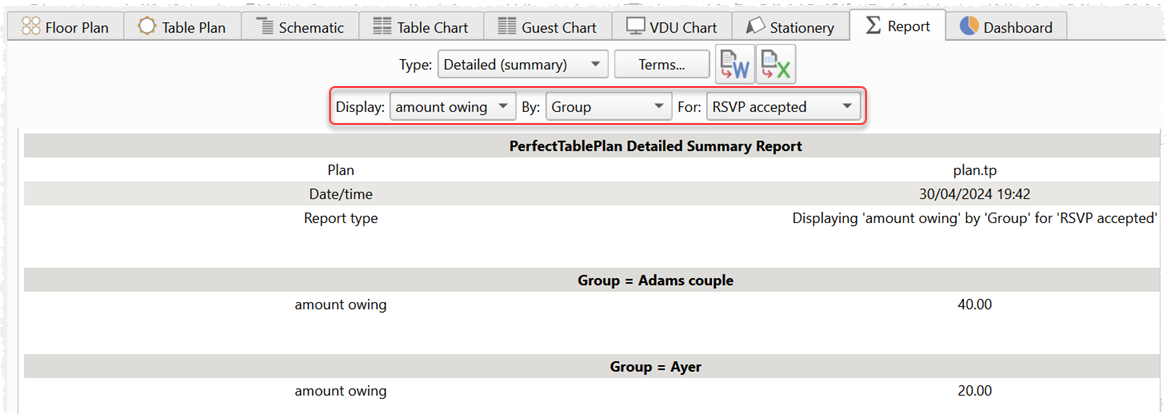Select the Report tab
Screen dimensions: 1167x418
tap(898, 26)
